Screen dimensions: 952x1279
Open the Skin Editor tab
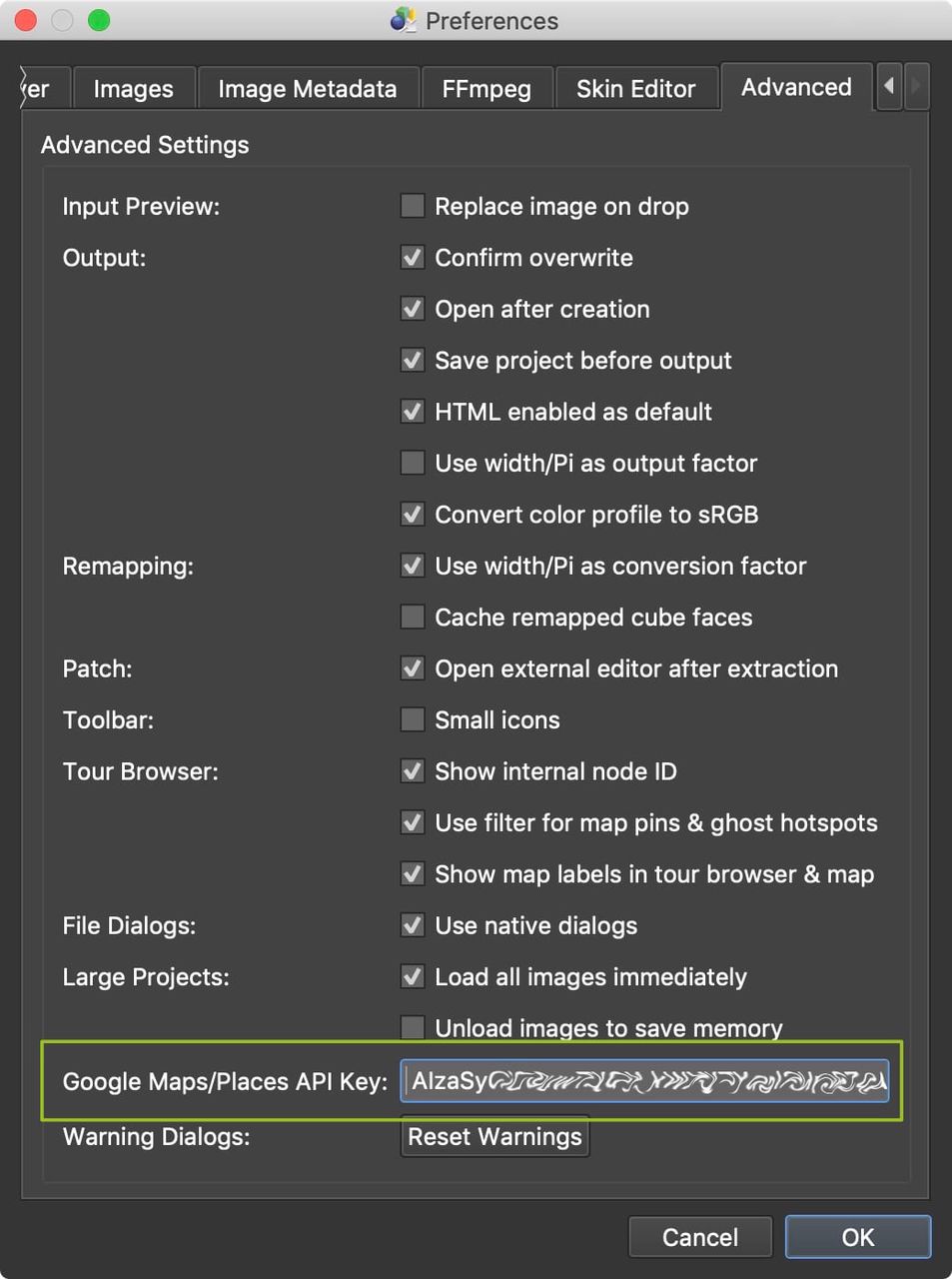coord(635,88)
